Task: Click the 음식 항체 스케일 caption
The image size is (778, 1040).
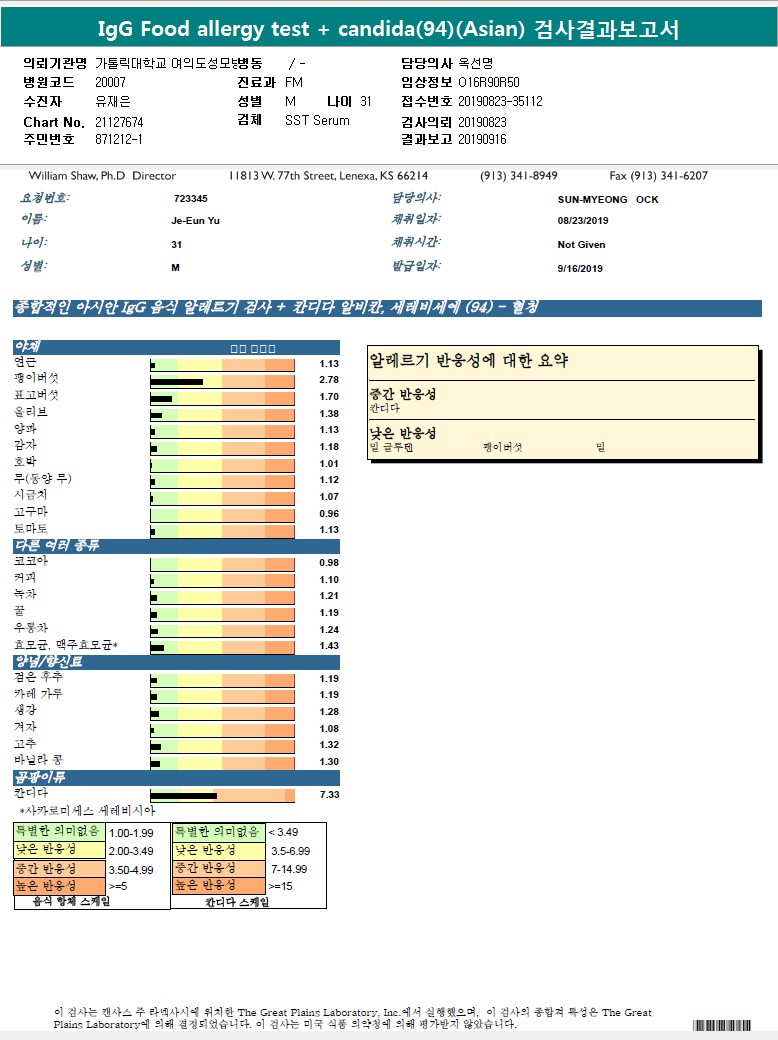Action: 72,901
